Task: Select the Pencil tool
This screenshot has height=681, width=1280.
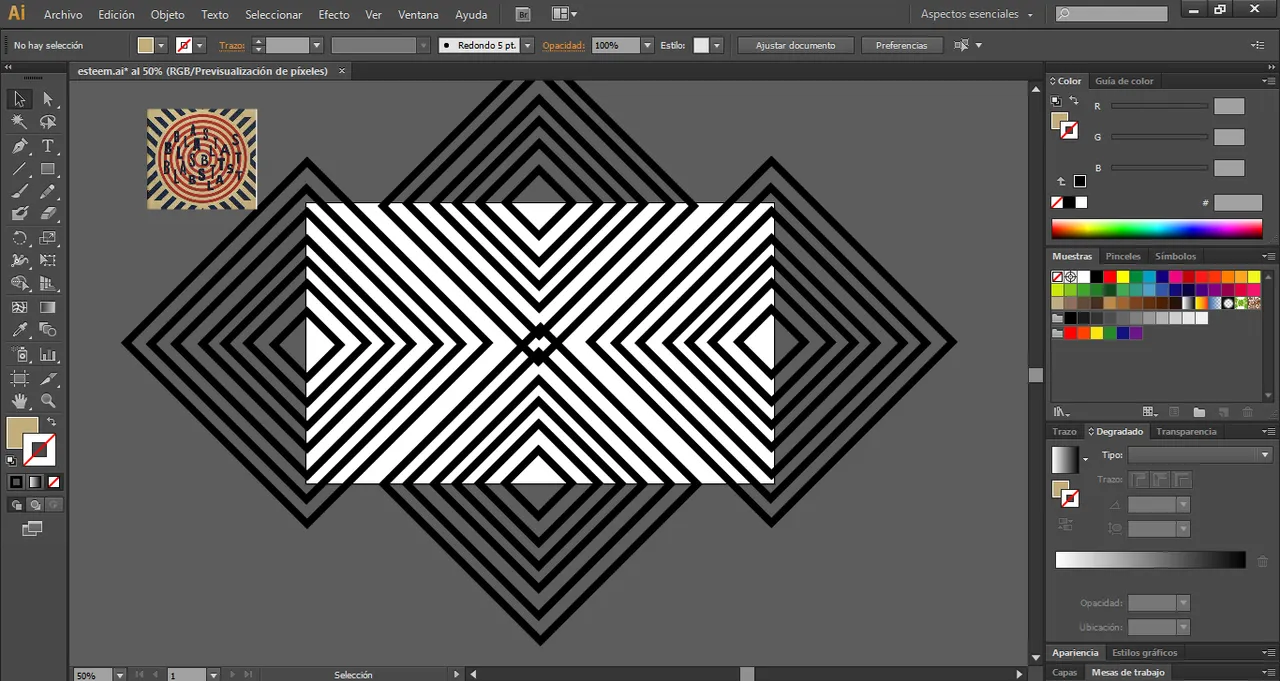Action: click(x=47, y=192)
